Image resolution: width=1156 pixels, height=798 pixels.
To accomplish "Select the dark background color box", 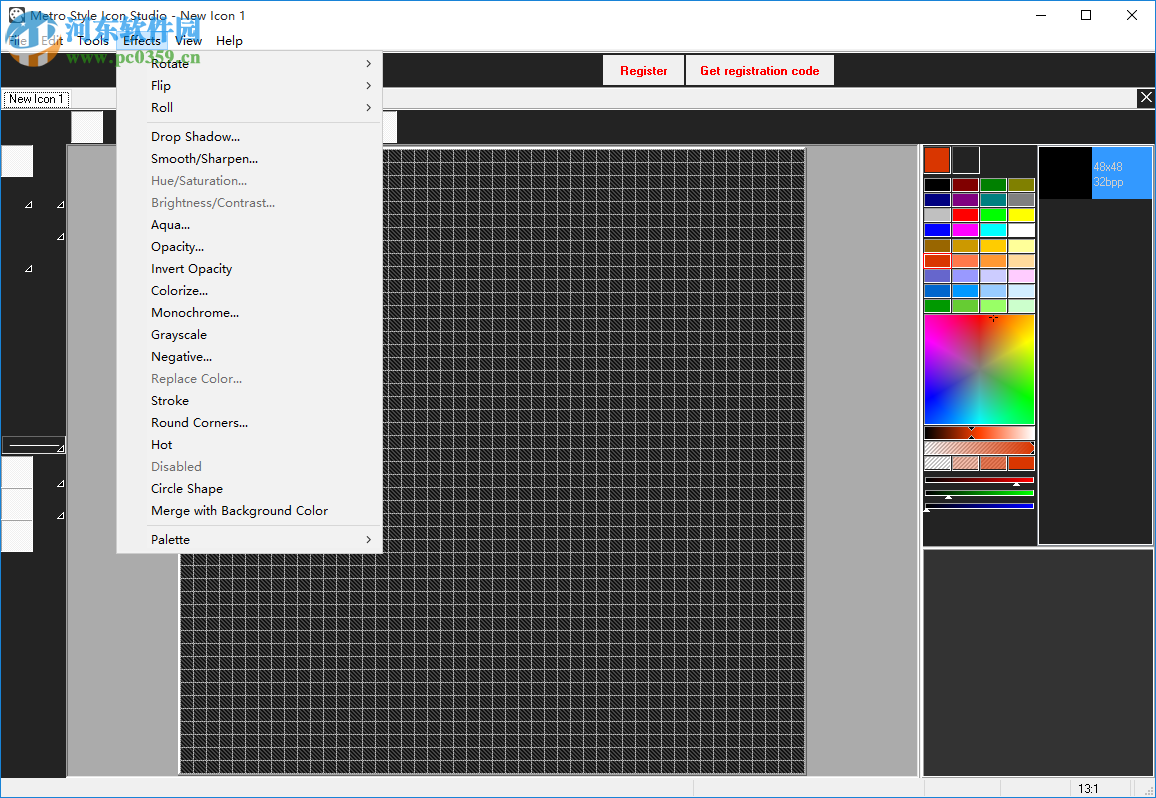I will click(965, 160).
